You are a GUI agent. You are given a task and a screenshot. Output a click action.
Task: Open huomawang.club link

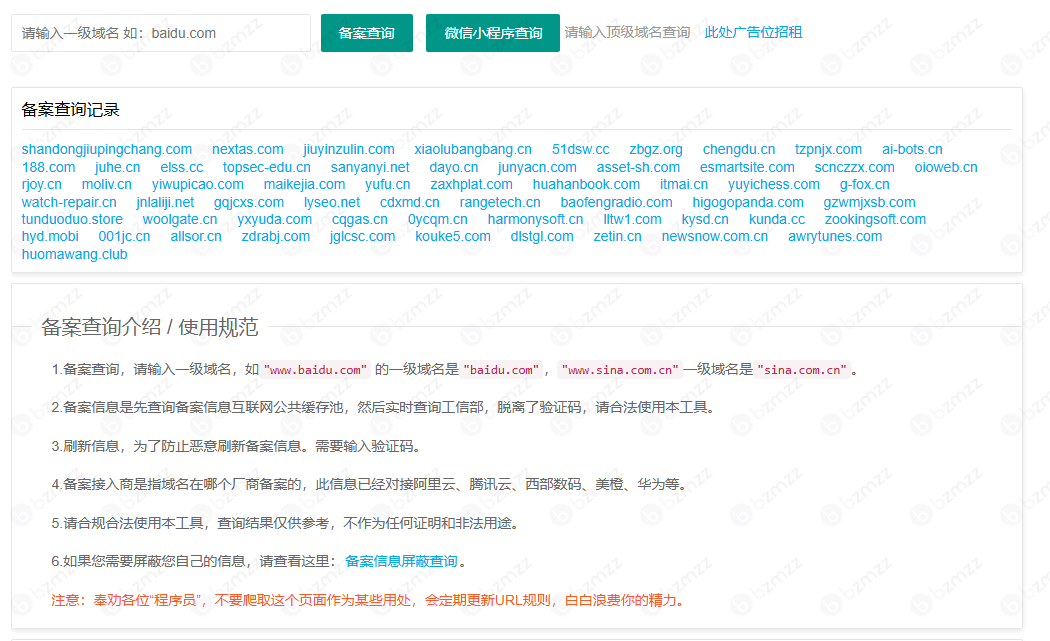74,255
